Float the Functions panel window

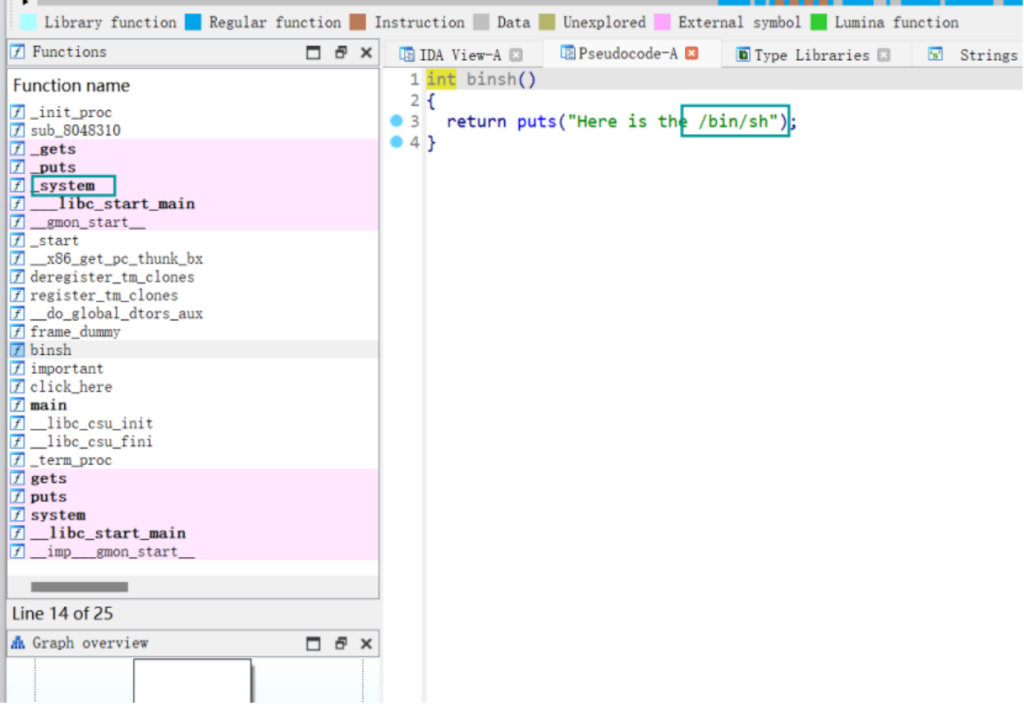click(x=340, y=53)
